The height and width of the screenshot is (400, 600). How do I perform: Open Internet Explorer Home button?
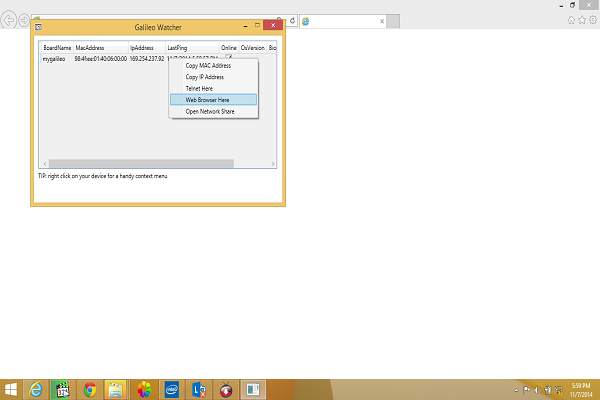tap(571, 20)
